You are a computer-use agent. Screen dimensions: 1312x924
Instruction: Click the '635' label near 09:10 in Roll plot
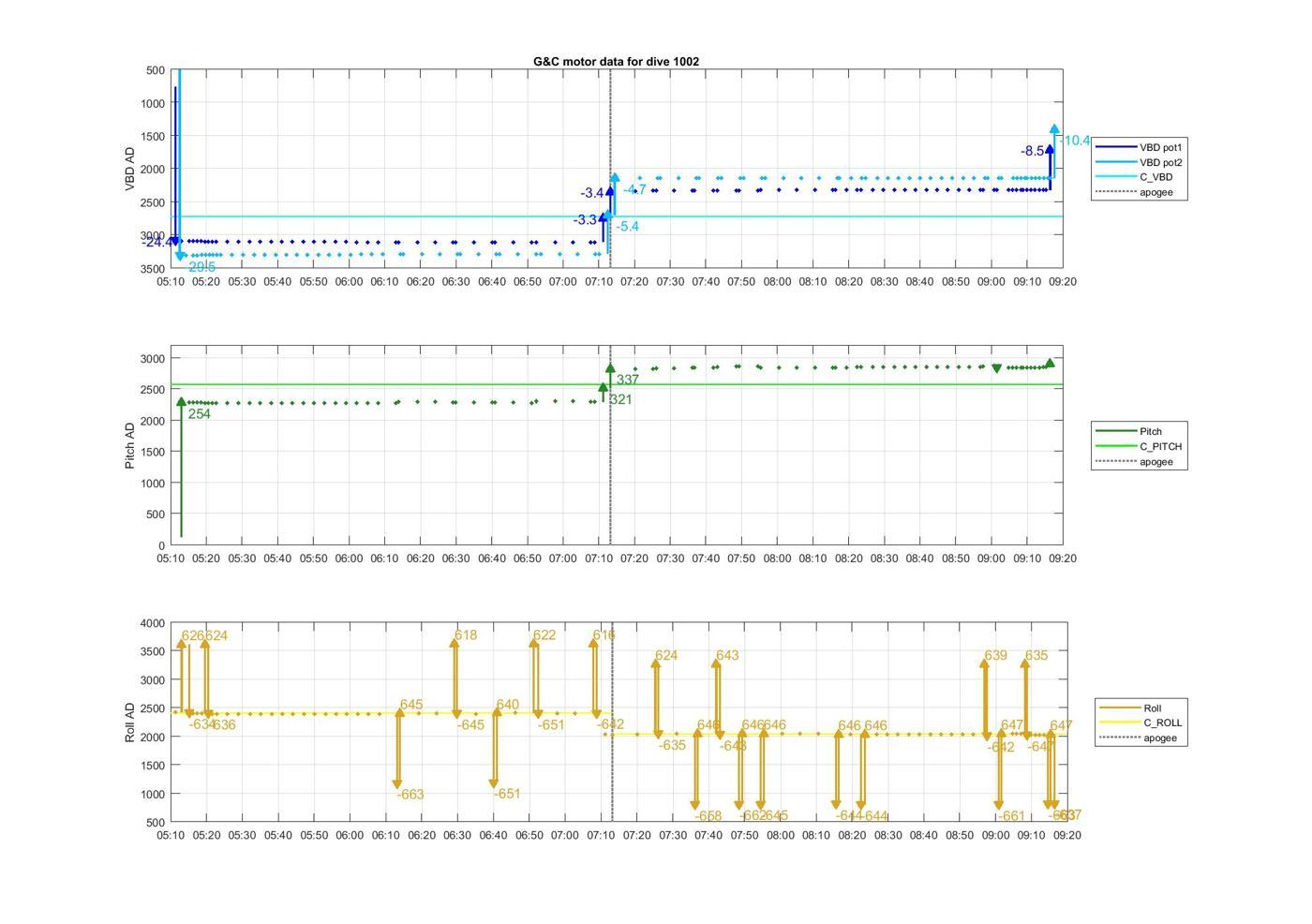1036,656
